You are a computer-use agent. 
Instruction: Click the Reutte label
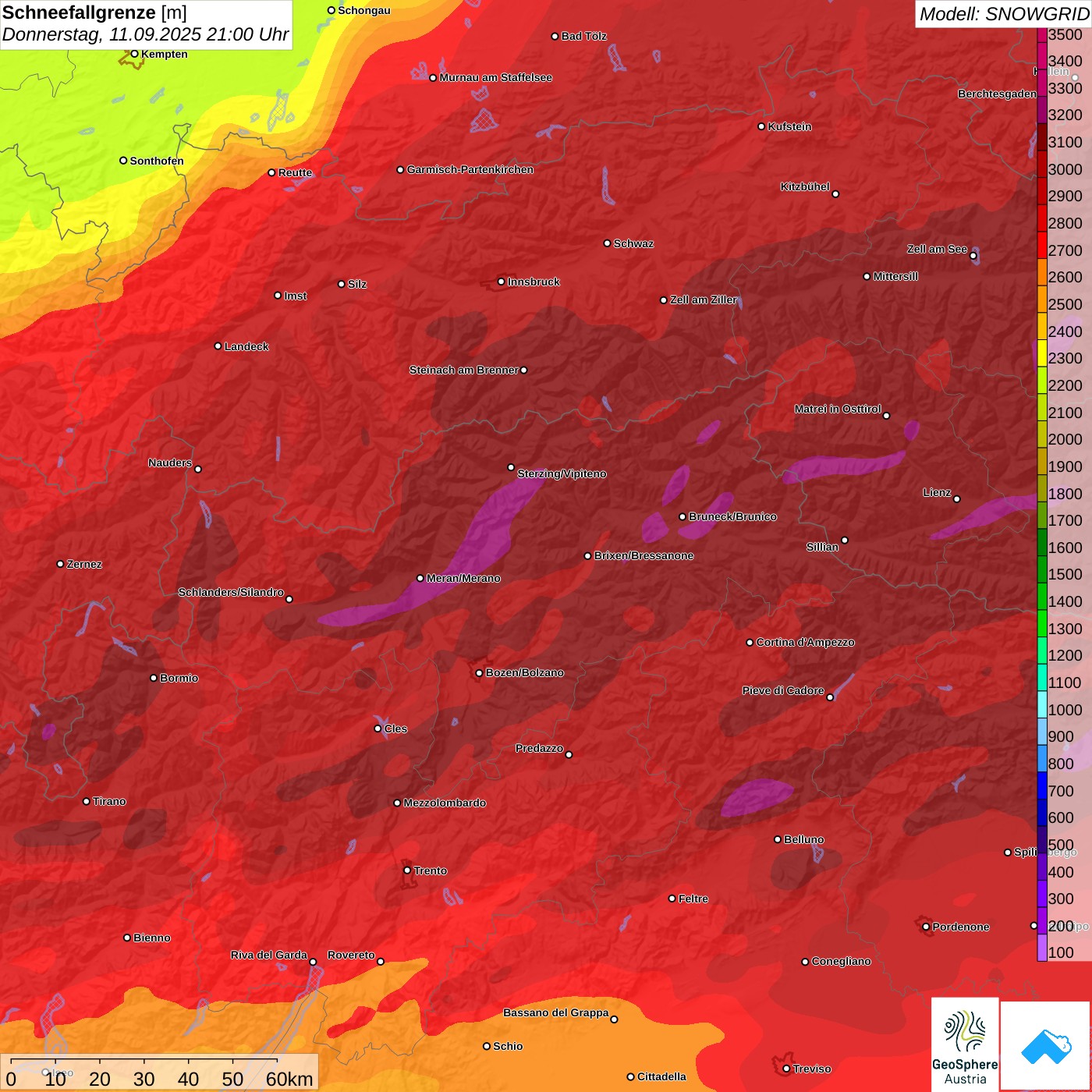[x=295, y=172]
